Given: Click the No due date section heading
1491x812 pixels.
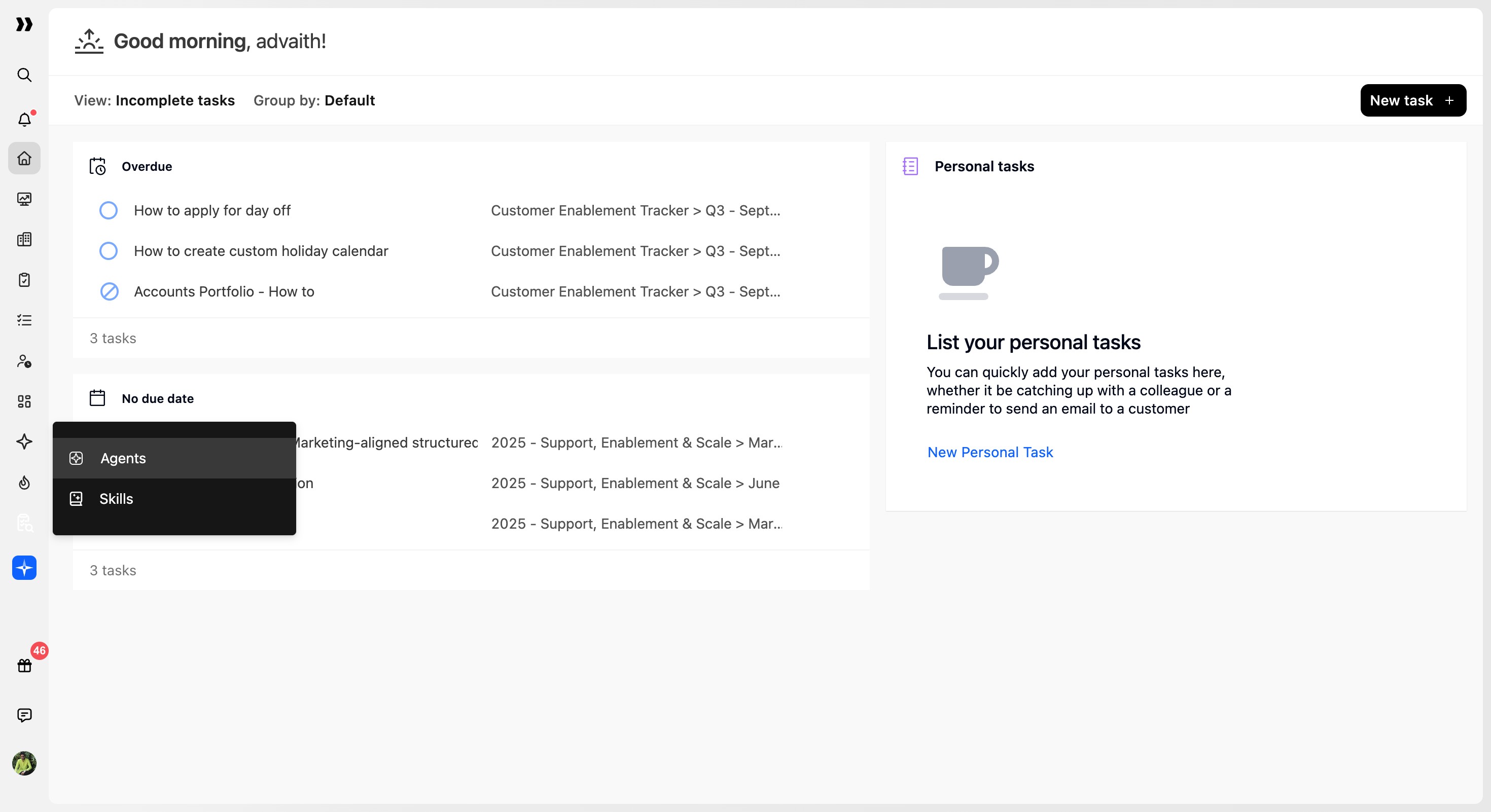Looking at the screenshot, I should 157,398.
